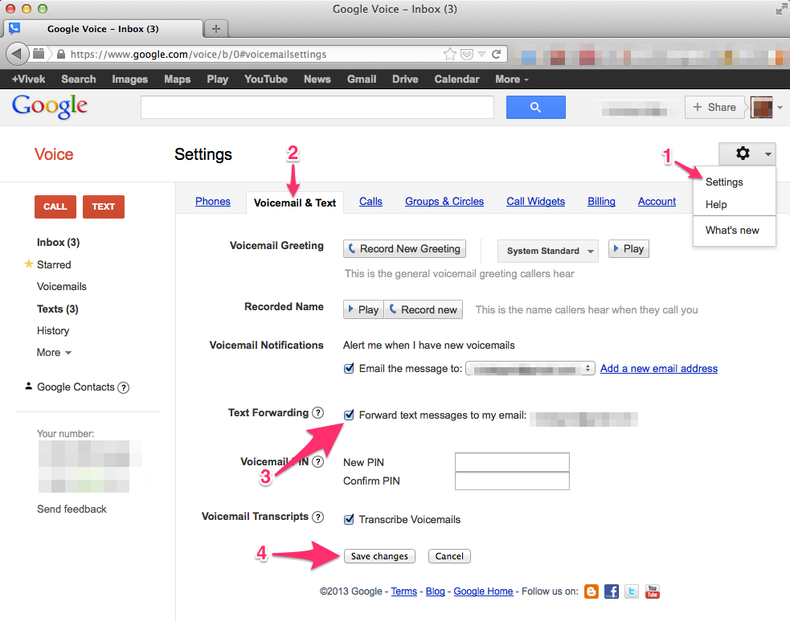The height and width of the screenshot is (622, 790).
Task: Play the recorded name
Action: tap(364, 309)
